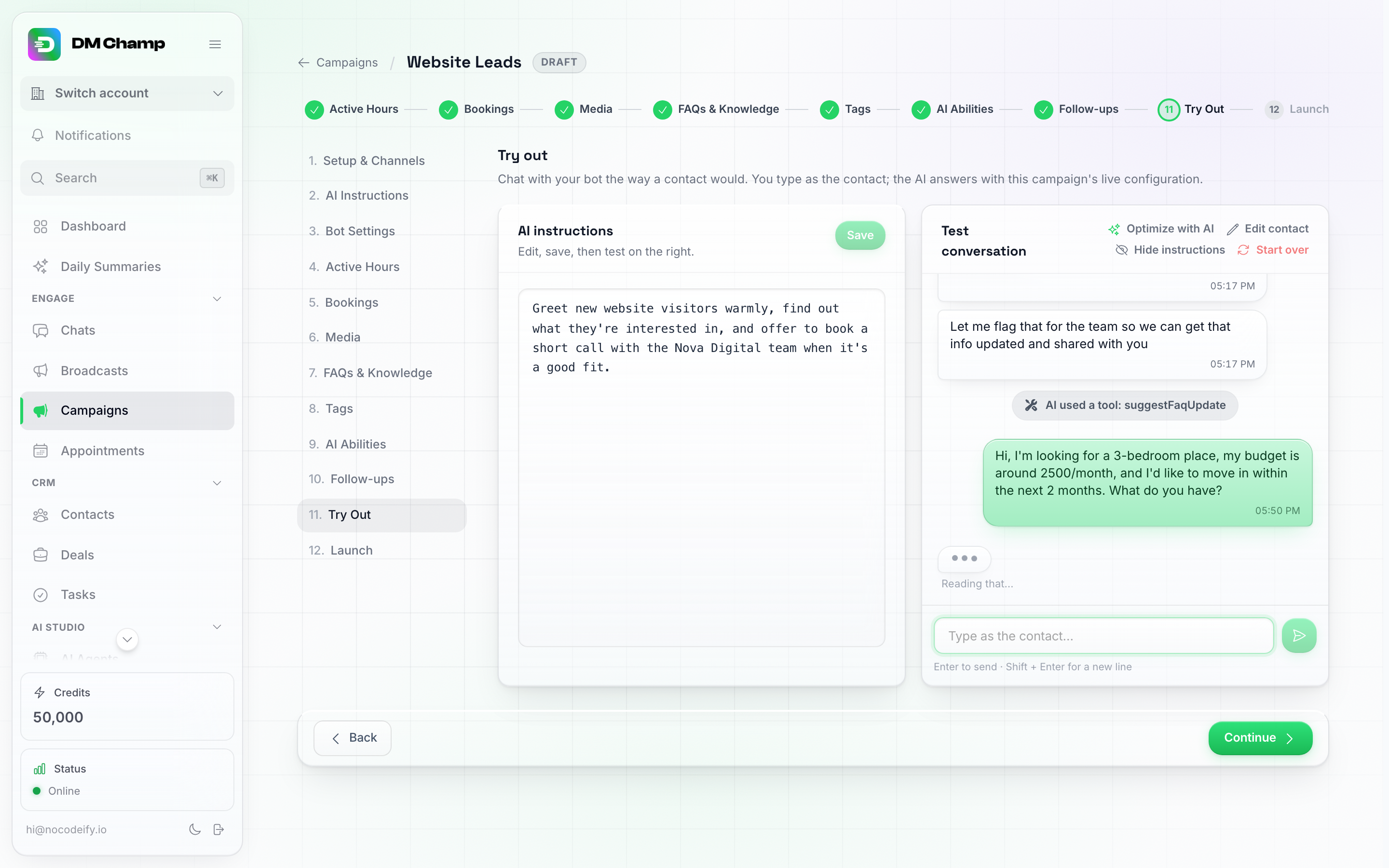Go to the Bookings step in stepper
Viewport: 1389px width, 868px height.
click(x=477, y=109)
